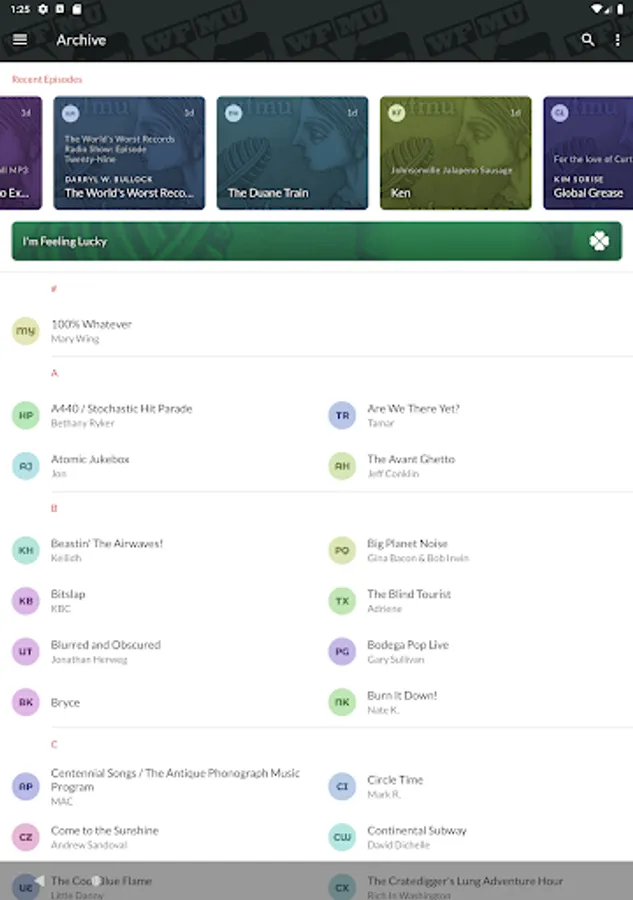Click the TX avatar for The Blind Tourist
Viewport: 633px width, 900px height.
tap(342, 601)
